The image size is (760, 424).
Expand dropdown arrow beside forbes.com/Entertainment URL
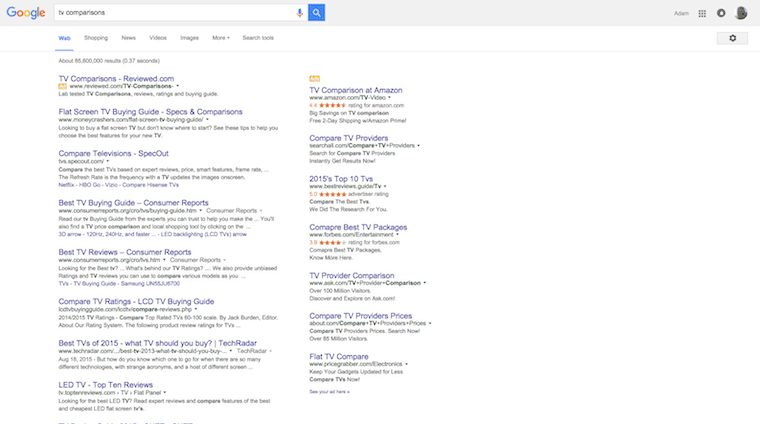pos(397,235)
